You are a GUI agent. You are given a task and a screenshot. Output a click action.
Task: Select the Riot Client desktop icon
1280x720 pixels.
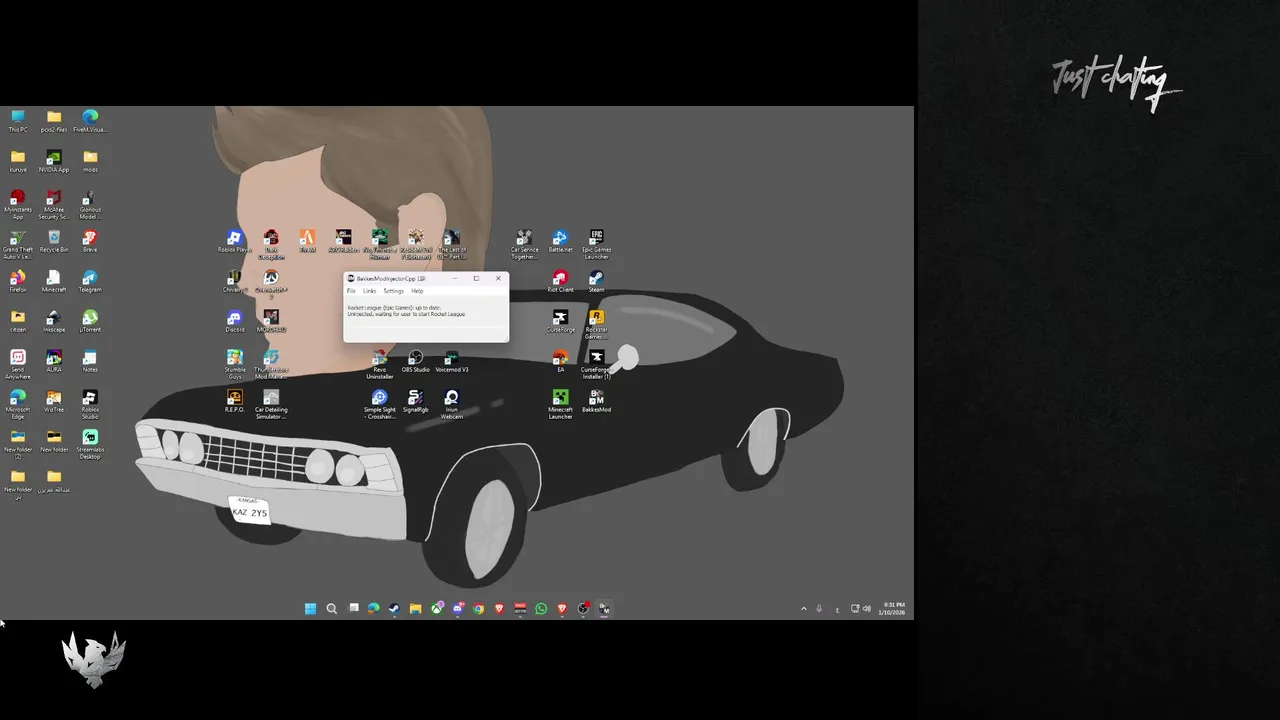560,281
